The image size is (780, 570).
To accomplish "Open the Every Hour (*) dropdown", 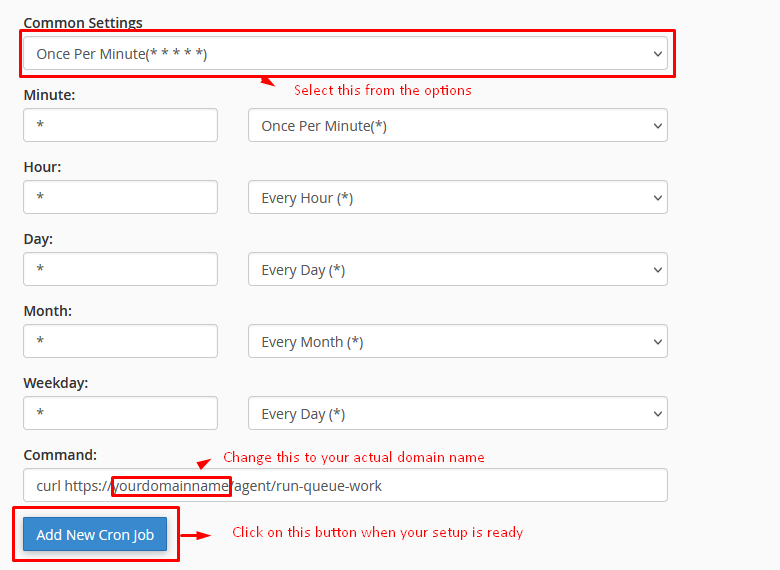I will click(x=457, y=197).
